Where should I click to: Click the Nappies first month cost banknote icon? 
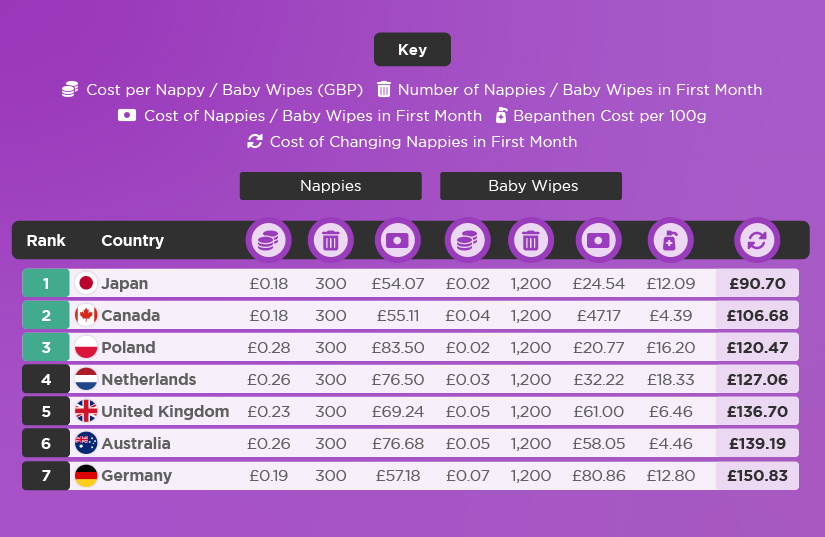point(397,240)
